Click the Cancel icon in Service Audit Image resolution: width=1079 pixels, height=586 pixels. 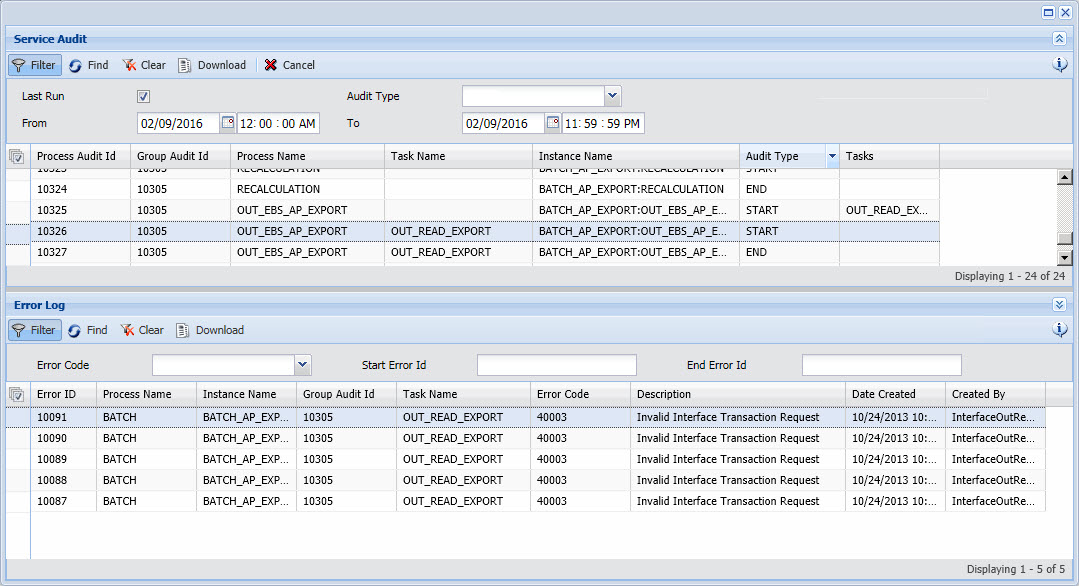[x=271, y=65]
